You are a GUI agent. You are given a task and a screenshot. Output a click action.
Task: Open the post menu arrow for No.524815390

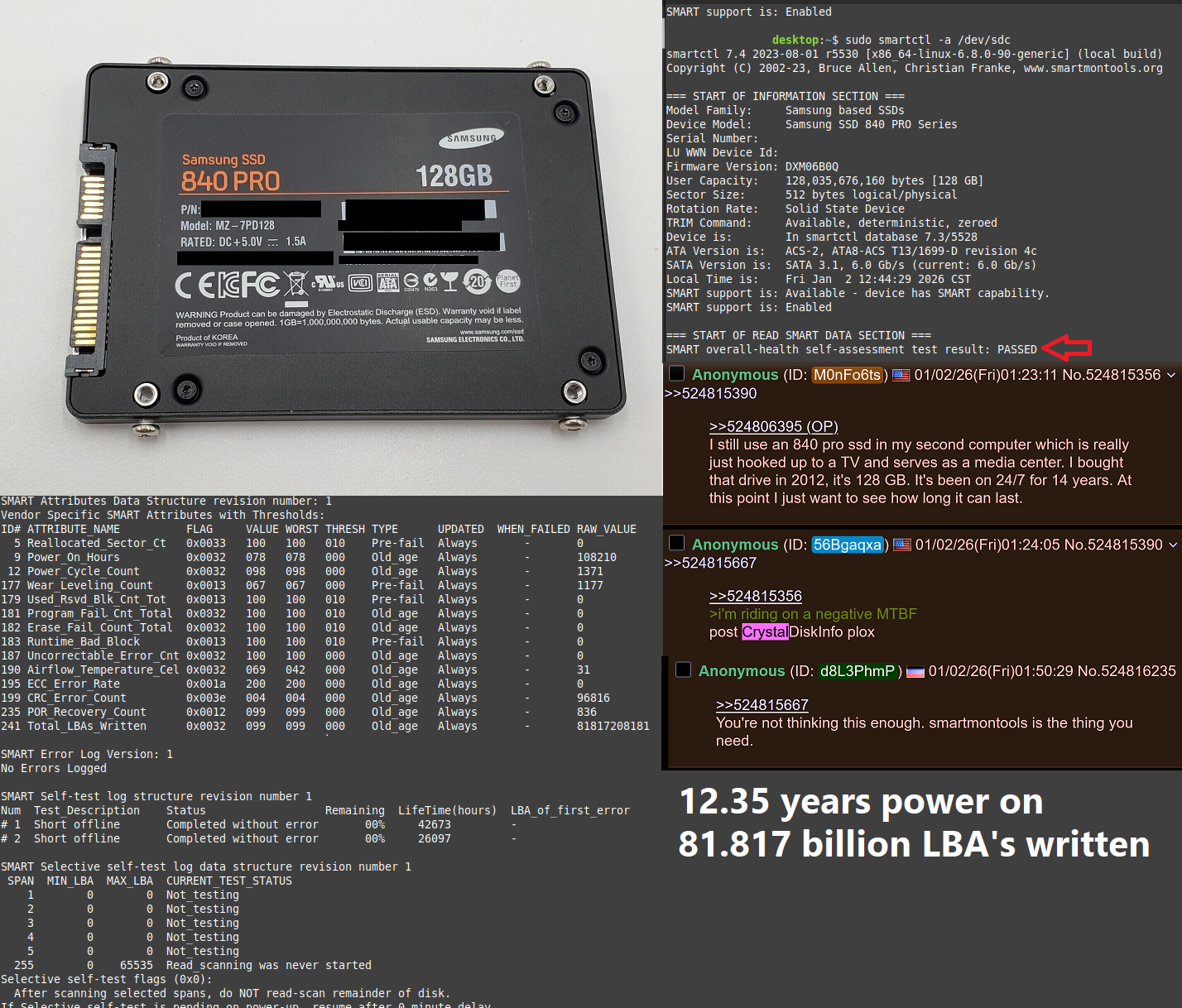1172,545
